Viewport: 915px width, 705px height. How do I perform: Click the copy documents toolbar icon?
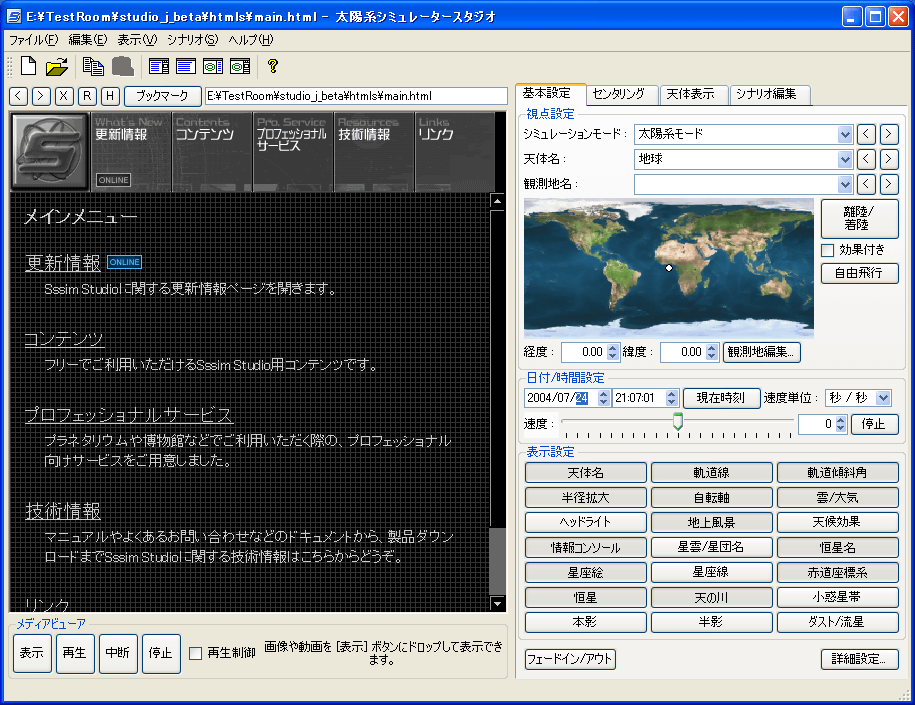pyautogui.click(x=93, y=66)
